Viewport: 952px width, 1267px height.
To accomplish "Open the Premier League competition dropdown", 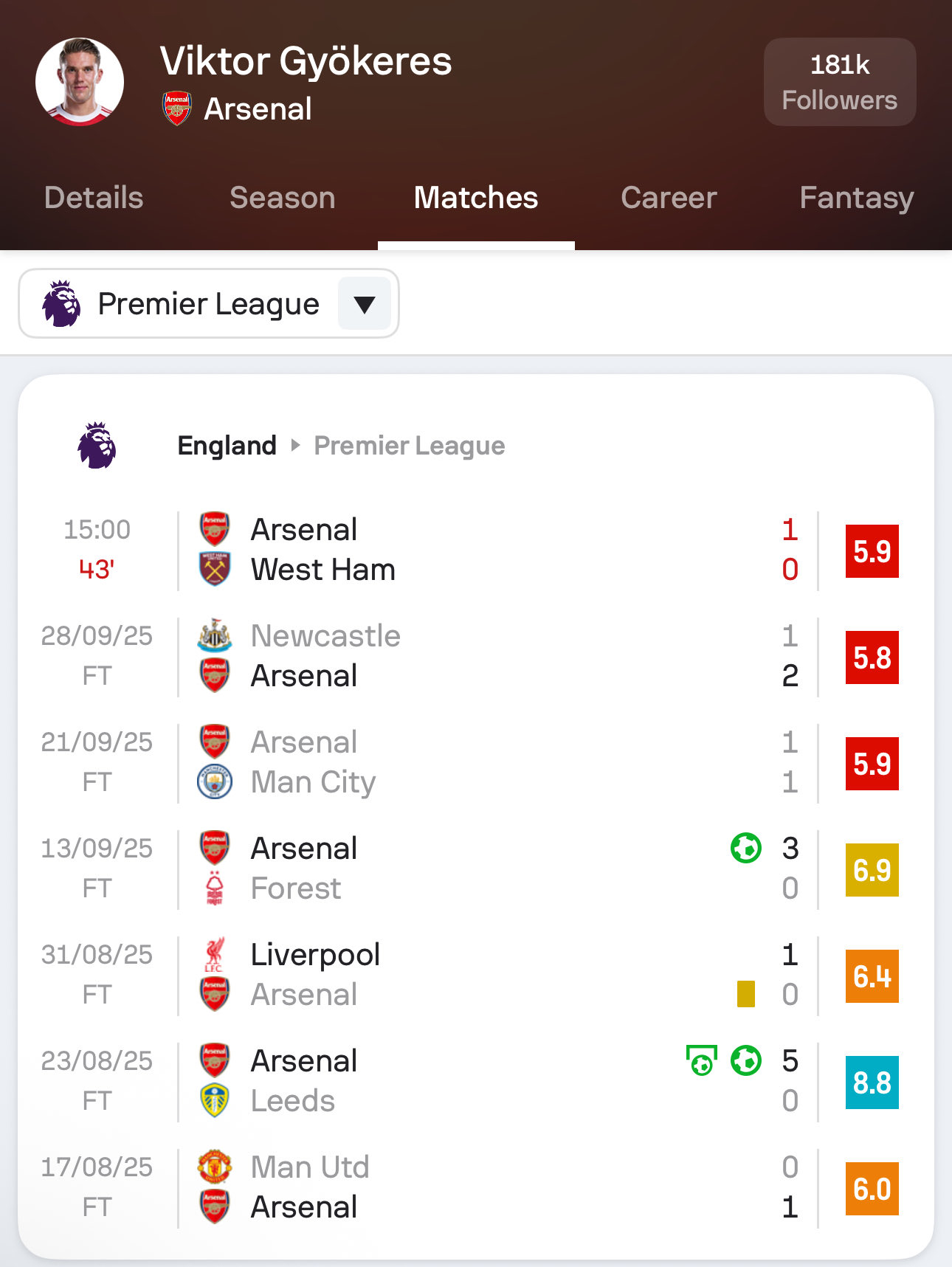I will 208,303.
